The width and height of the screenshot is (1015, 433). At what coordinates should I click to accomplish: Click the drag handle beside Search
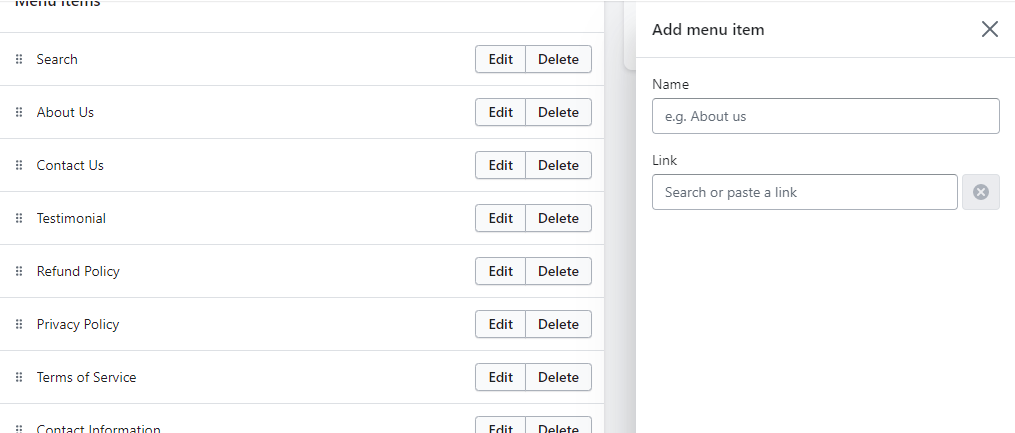[x=19, y=59]
